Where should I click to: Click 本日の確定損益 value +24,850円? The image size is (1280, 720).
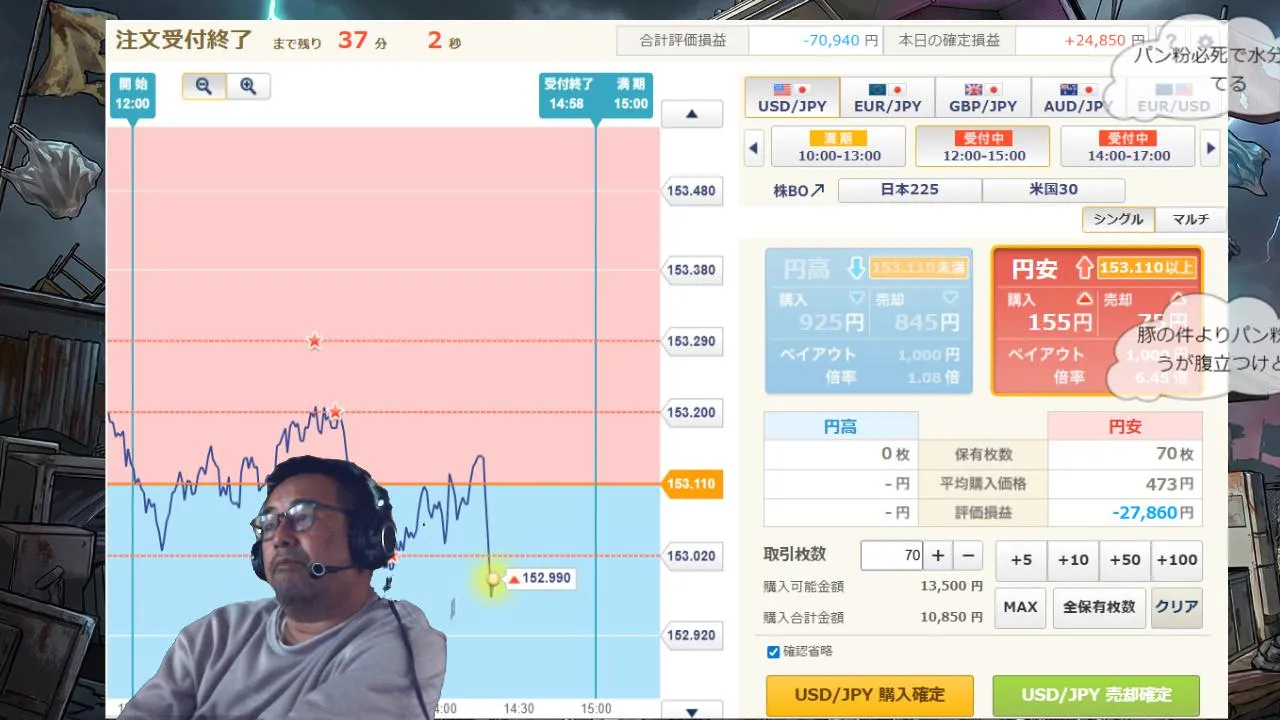[1106, 41]
